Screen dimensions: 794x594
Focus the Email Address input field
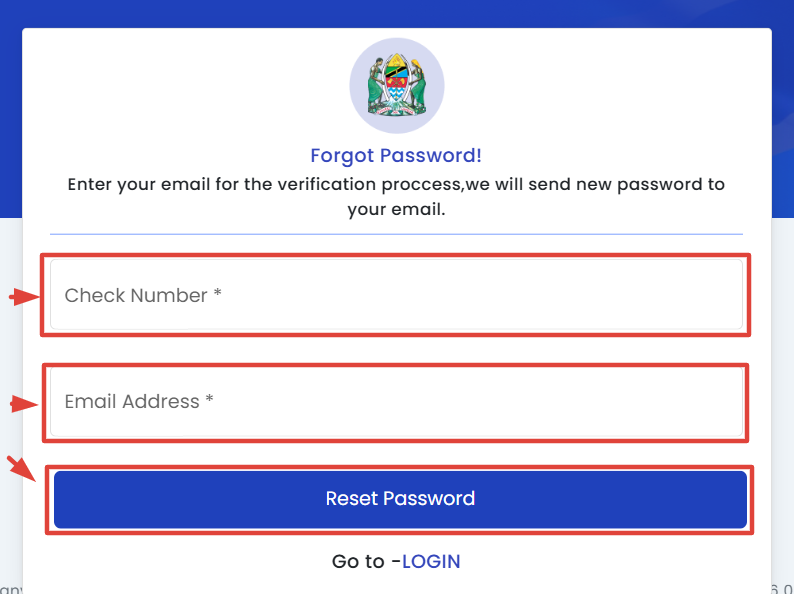pyautogui.click(x=396, y=402)
